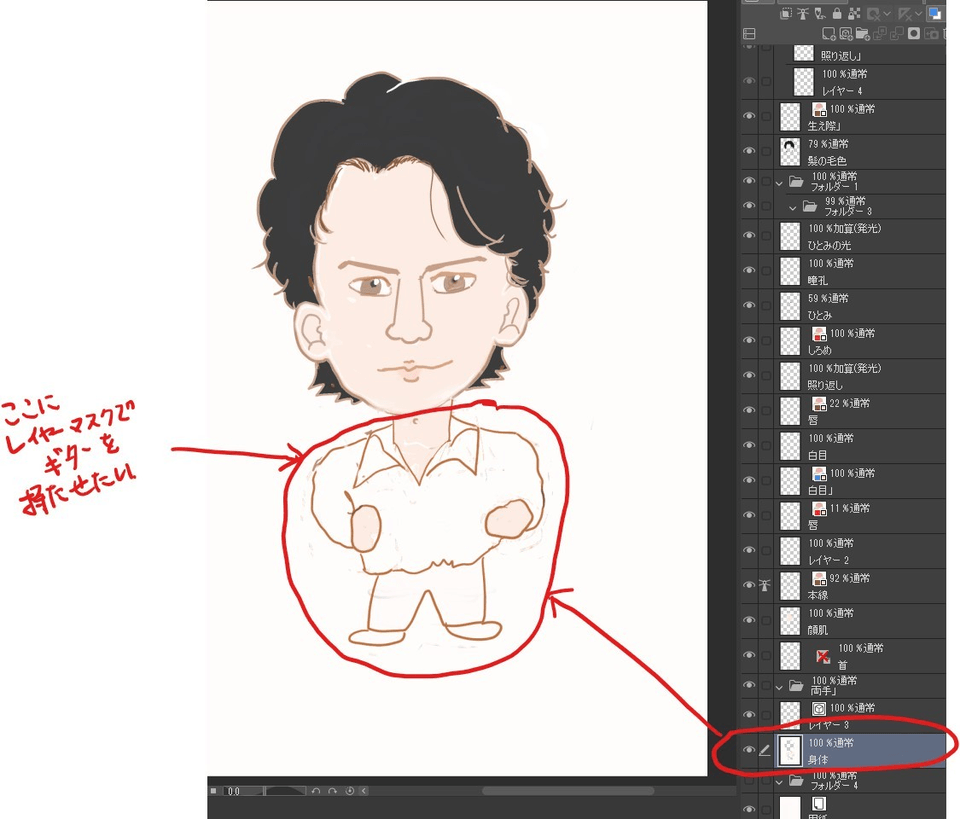This screenshot has width=960, height=819.
Task: Set as reference layer lighthouse icon in toolbar
Action: click(x=803, y=13)
